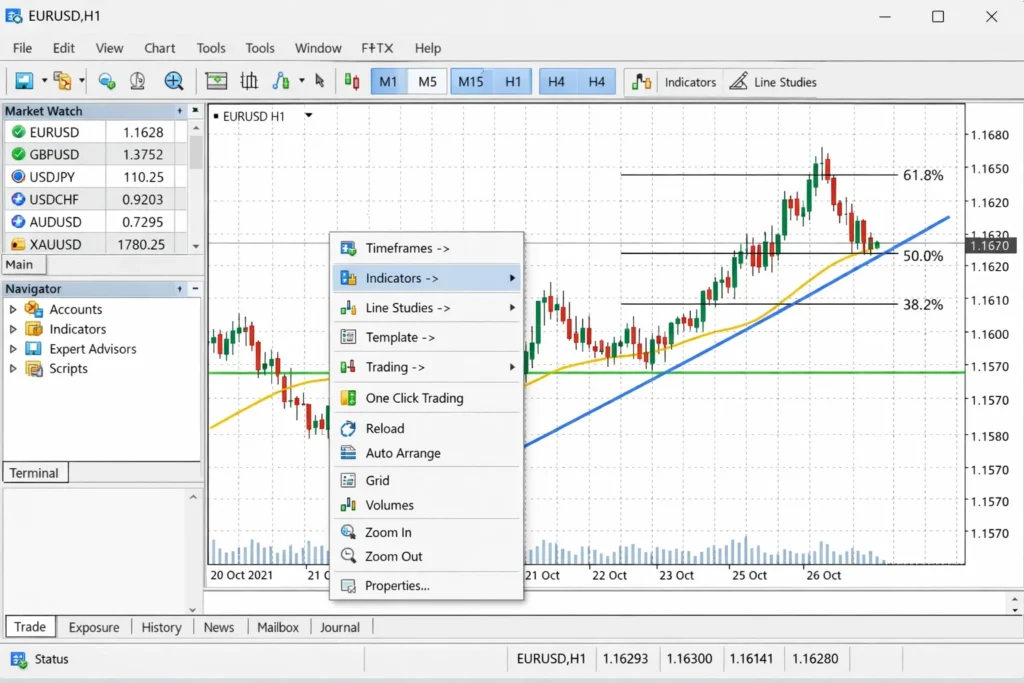Image resolution: width=1024 pixels, height=683 pixels.
Task: Click the M15 timeframe button
Action: pyautogui.click(x=470, y=81)
